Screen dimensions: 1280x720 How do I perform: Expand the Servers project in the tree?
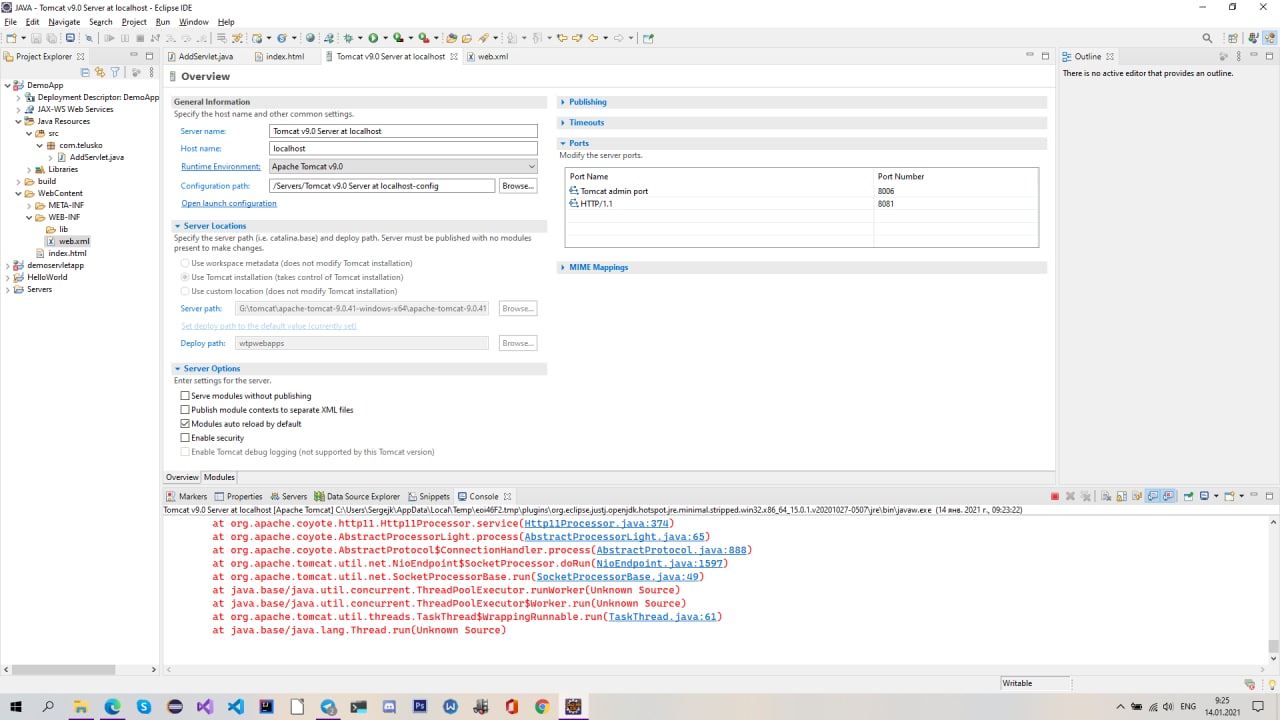[x=8, y=289]
